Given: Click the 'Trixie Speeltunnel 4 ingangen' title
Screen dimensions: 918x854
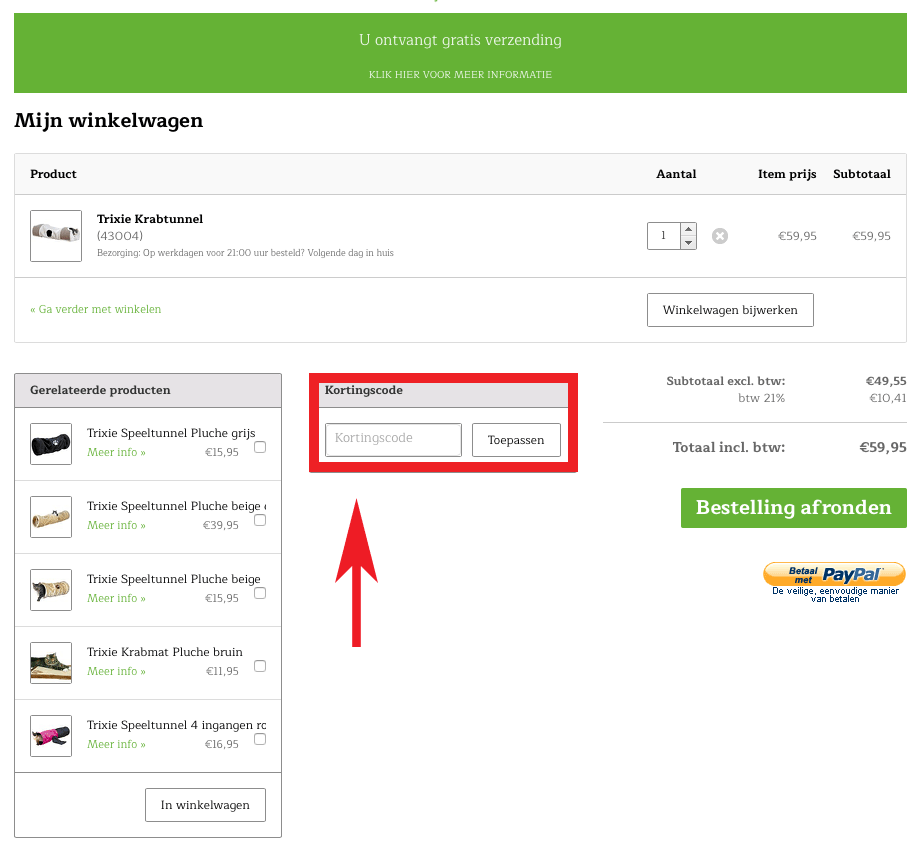Looking at the screenshot, I should click(x=176, y=725).
